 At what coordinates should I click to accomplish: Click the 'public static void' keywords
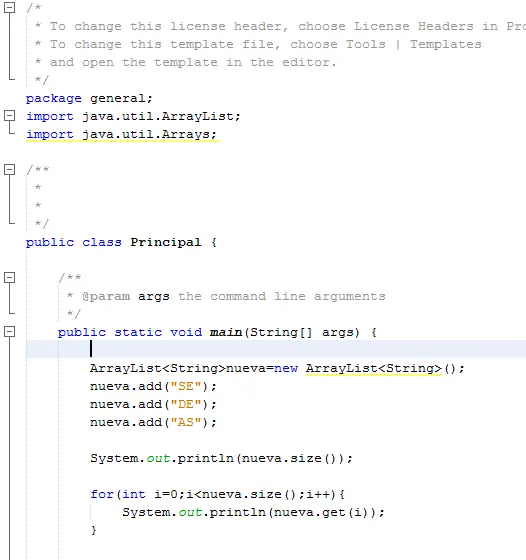pyautogui.click(x=130, y=332)
